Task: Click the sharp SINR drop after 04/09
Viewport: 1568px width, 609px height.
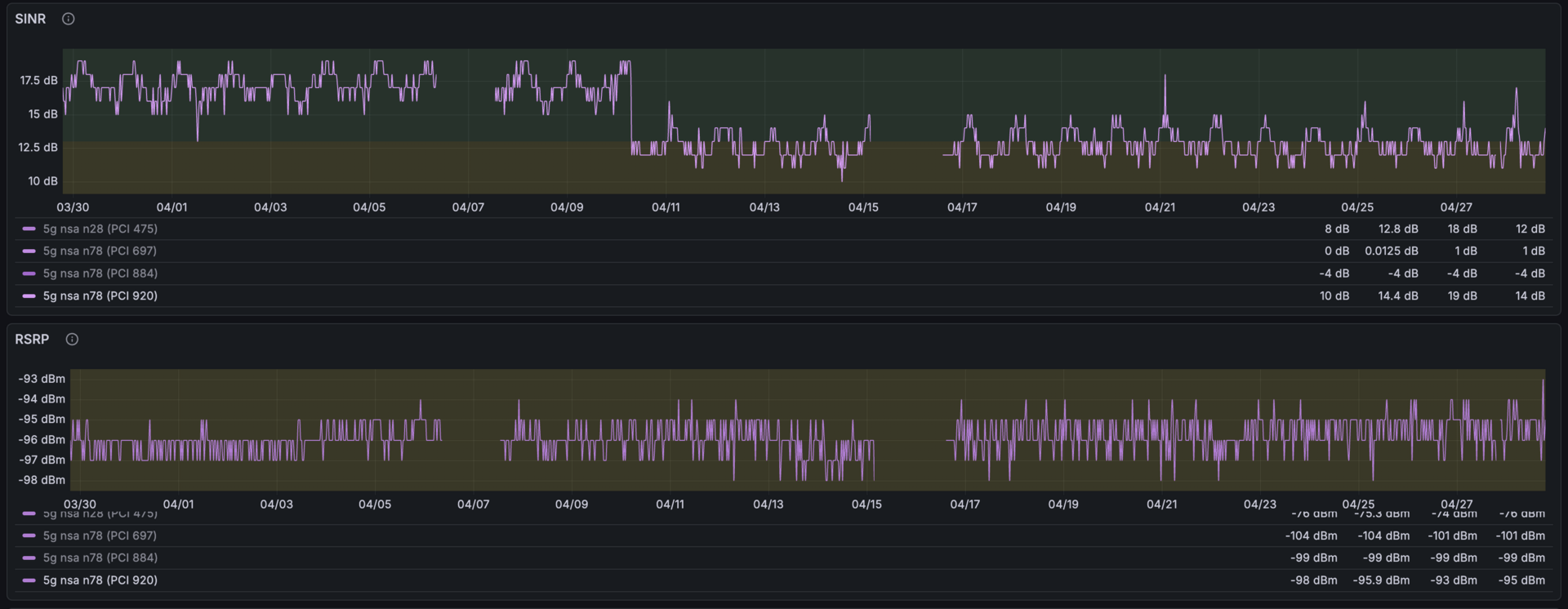Action: (x=630, y=106)
